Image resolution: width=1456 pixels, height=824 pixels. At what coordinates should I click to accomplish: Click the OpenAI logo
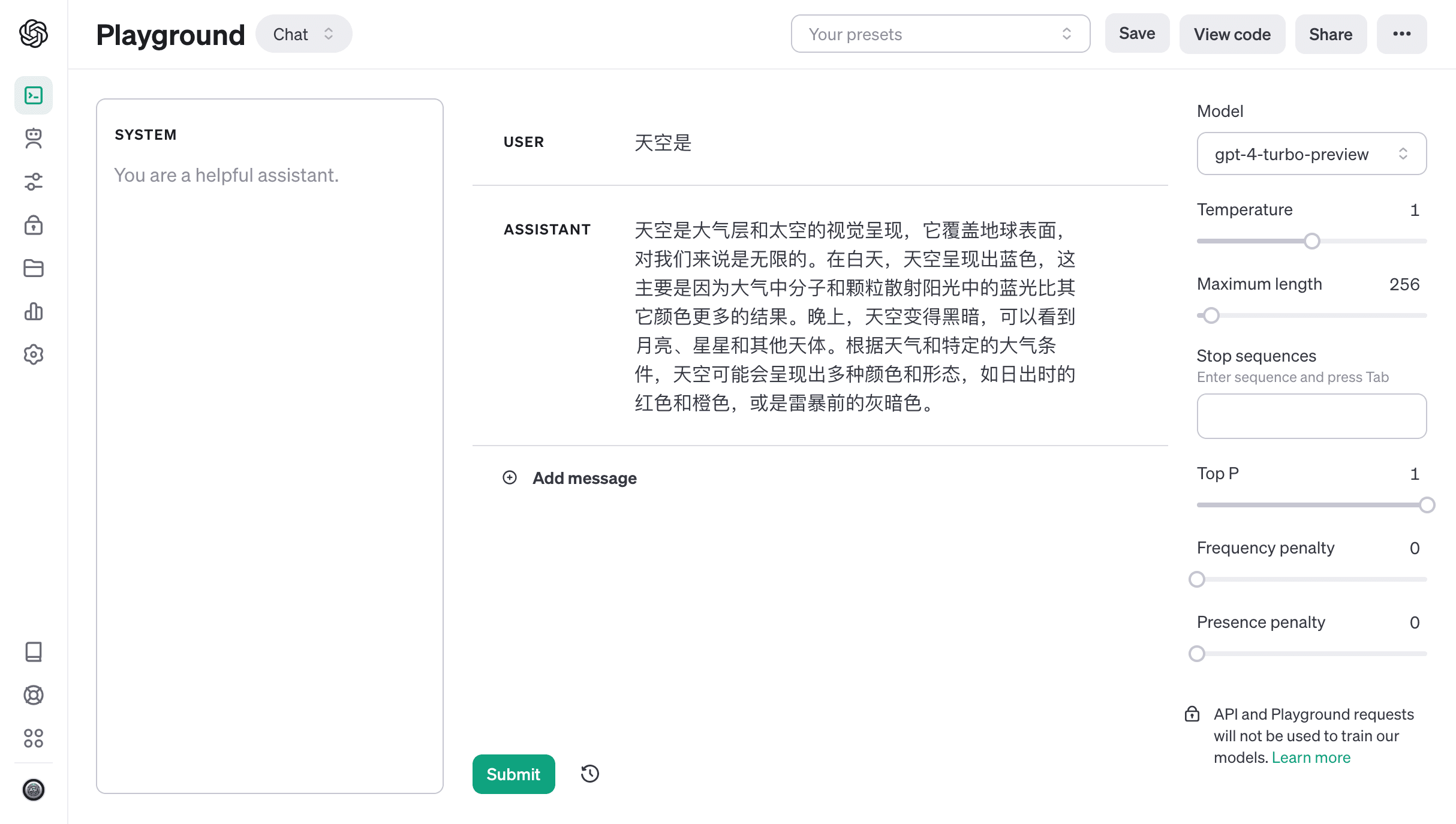(x=34, y=34)
